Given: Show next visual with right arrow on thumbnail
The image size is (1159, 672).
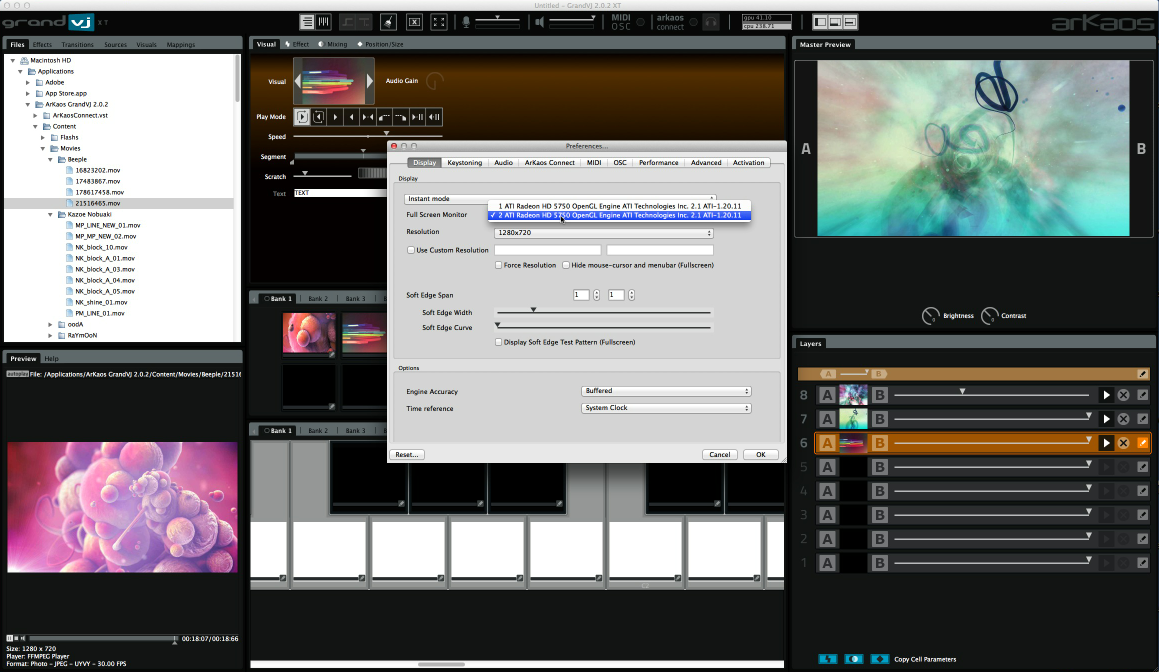Looking at the screenshot, I should pyautogui.click(x=370, y=81).
